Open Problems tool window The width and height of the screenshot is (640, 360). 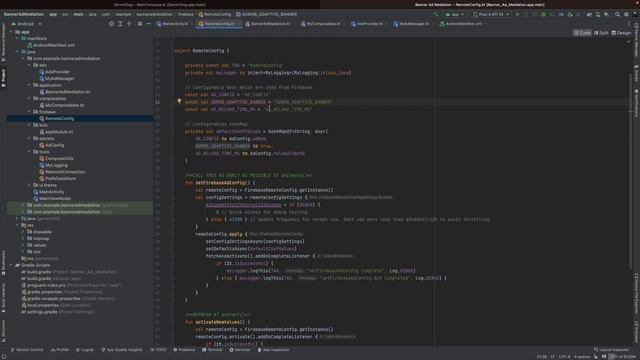184,350
